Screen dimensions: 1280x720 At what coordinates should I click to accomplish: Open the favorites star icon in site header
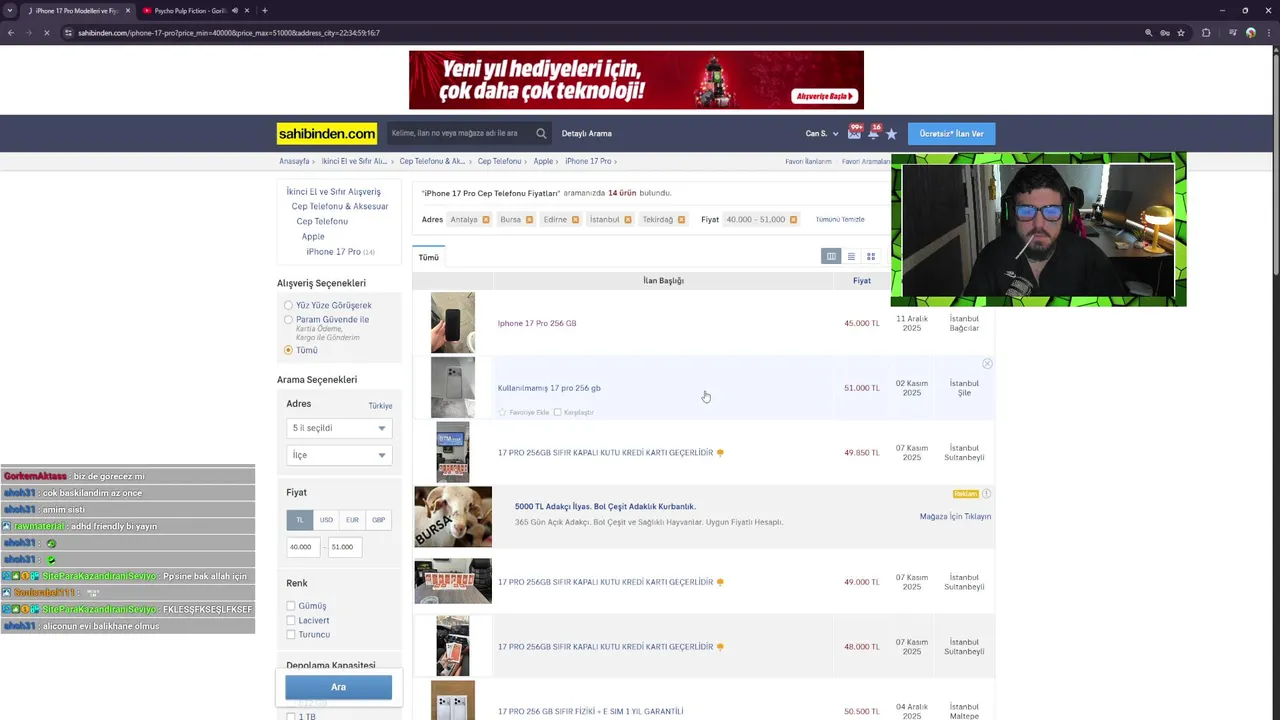(x=891, y=133)
